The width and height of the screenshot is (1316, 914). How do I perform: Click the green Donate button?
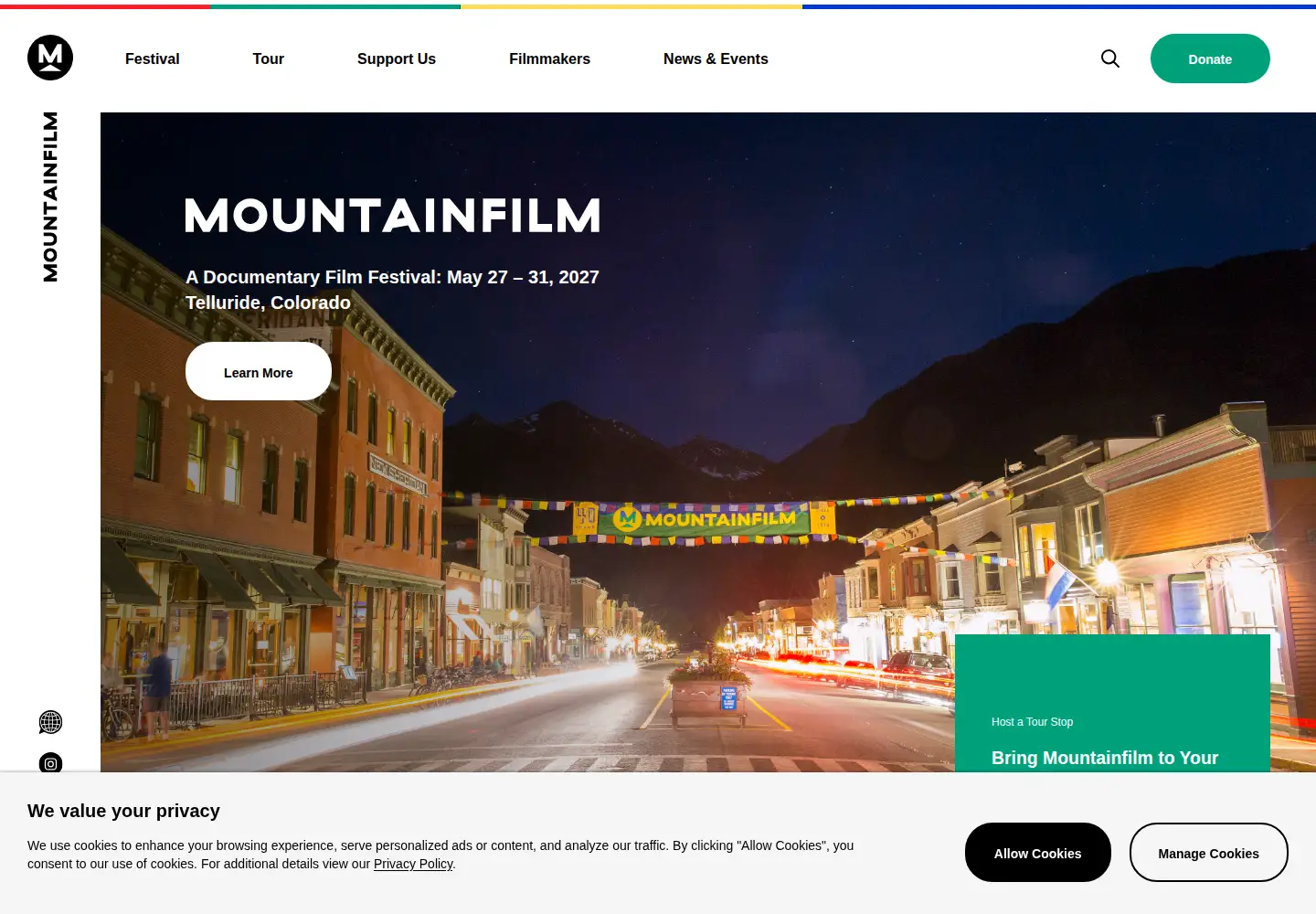pyautogui.click(x=1210, y=58)
